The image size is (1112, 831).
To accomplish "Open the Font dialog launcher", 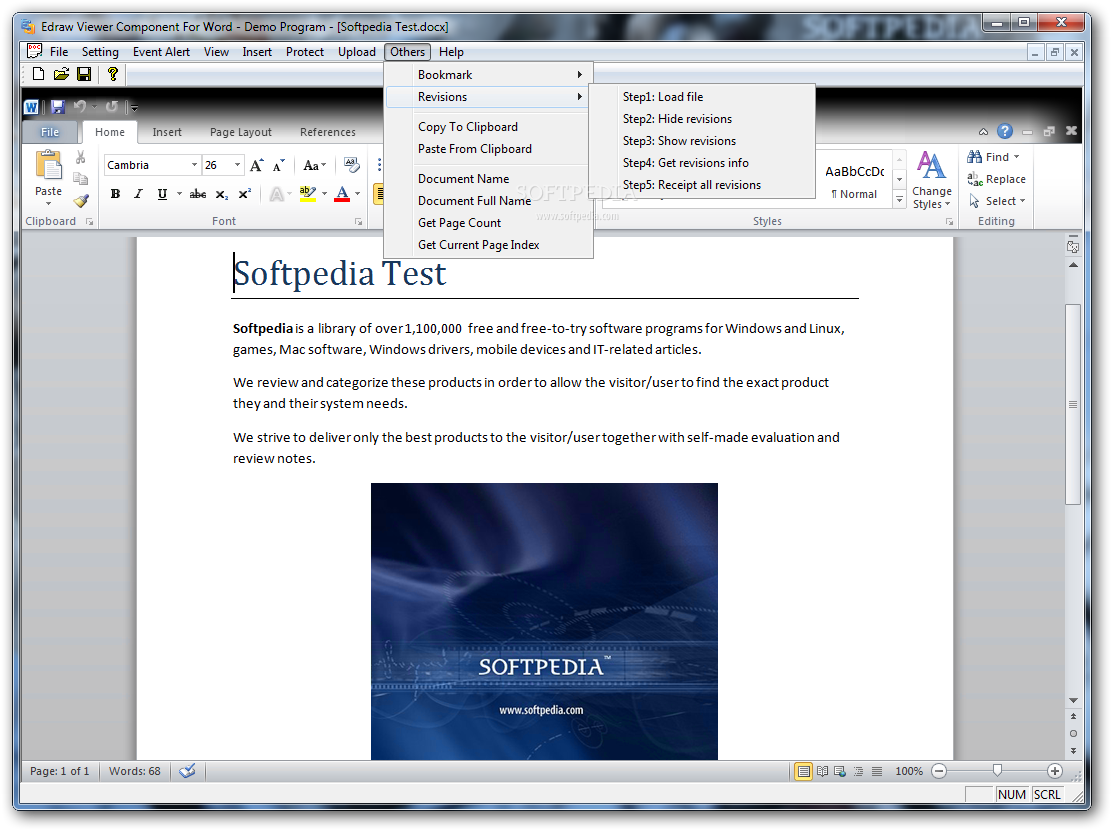I will click(x=358, y=222).
